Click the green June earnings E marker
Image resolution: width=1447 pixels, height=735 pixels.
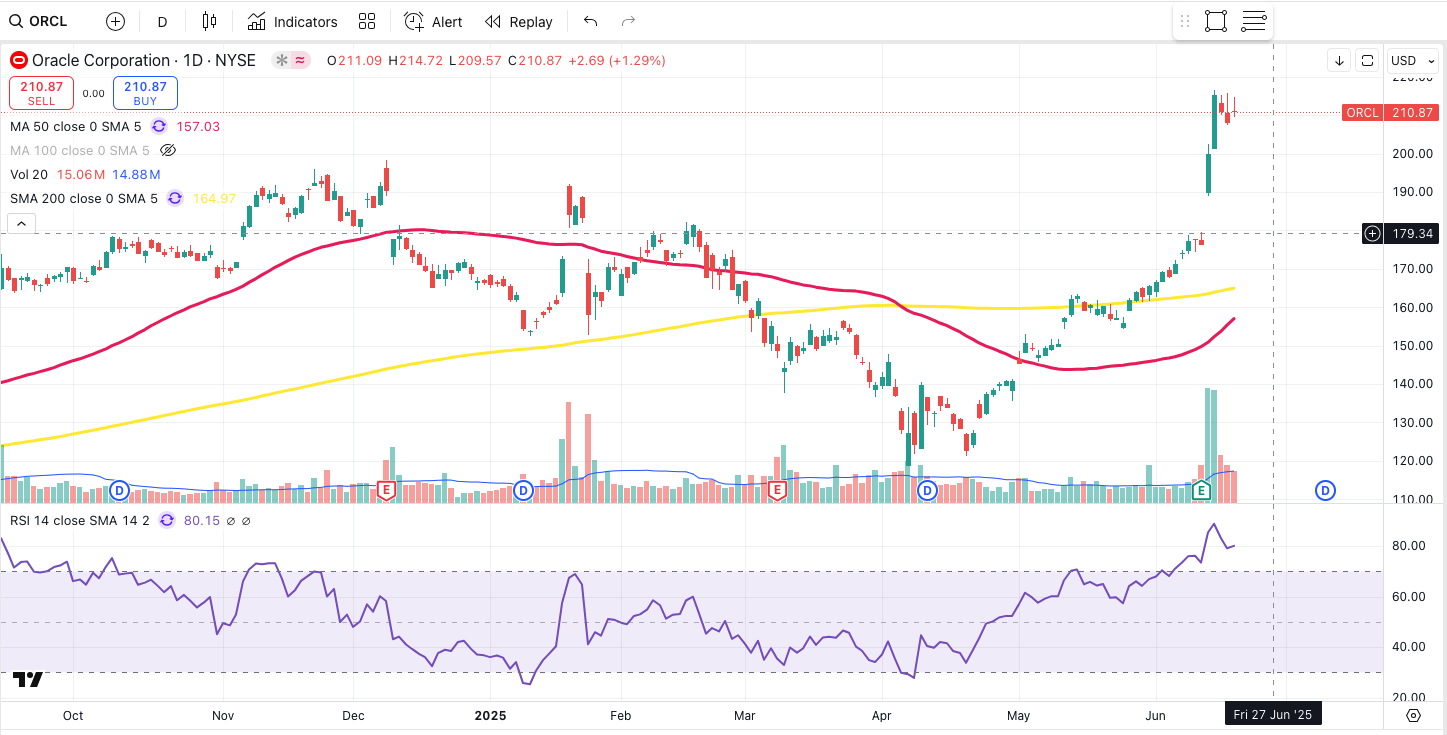pos(1201,490)
